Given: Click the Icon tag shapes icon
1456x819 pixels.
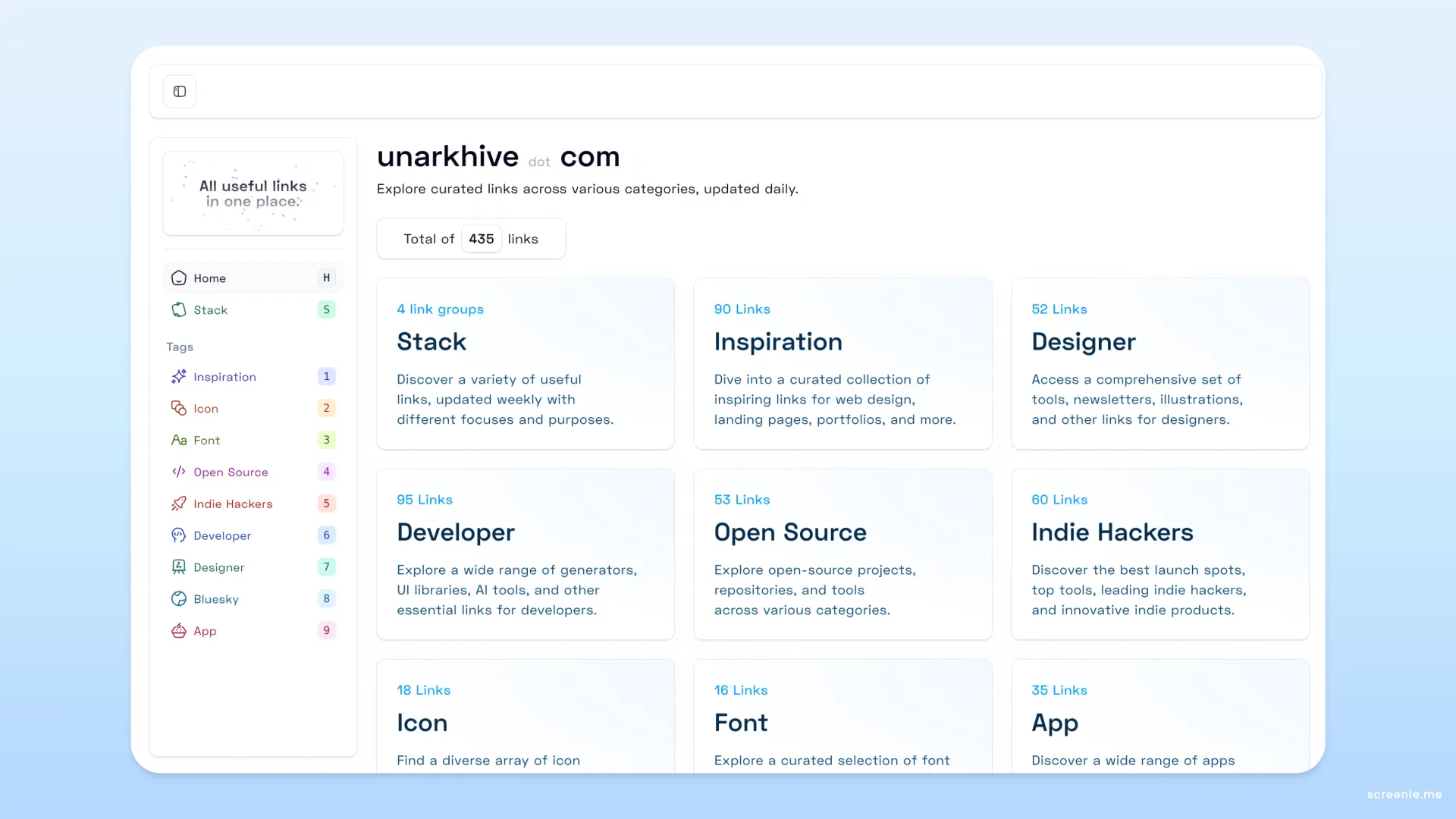Looking at the screenshot, I should point(179,409).
